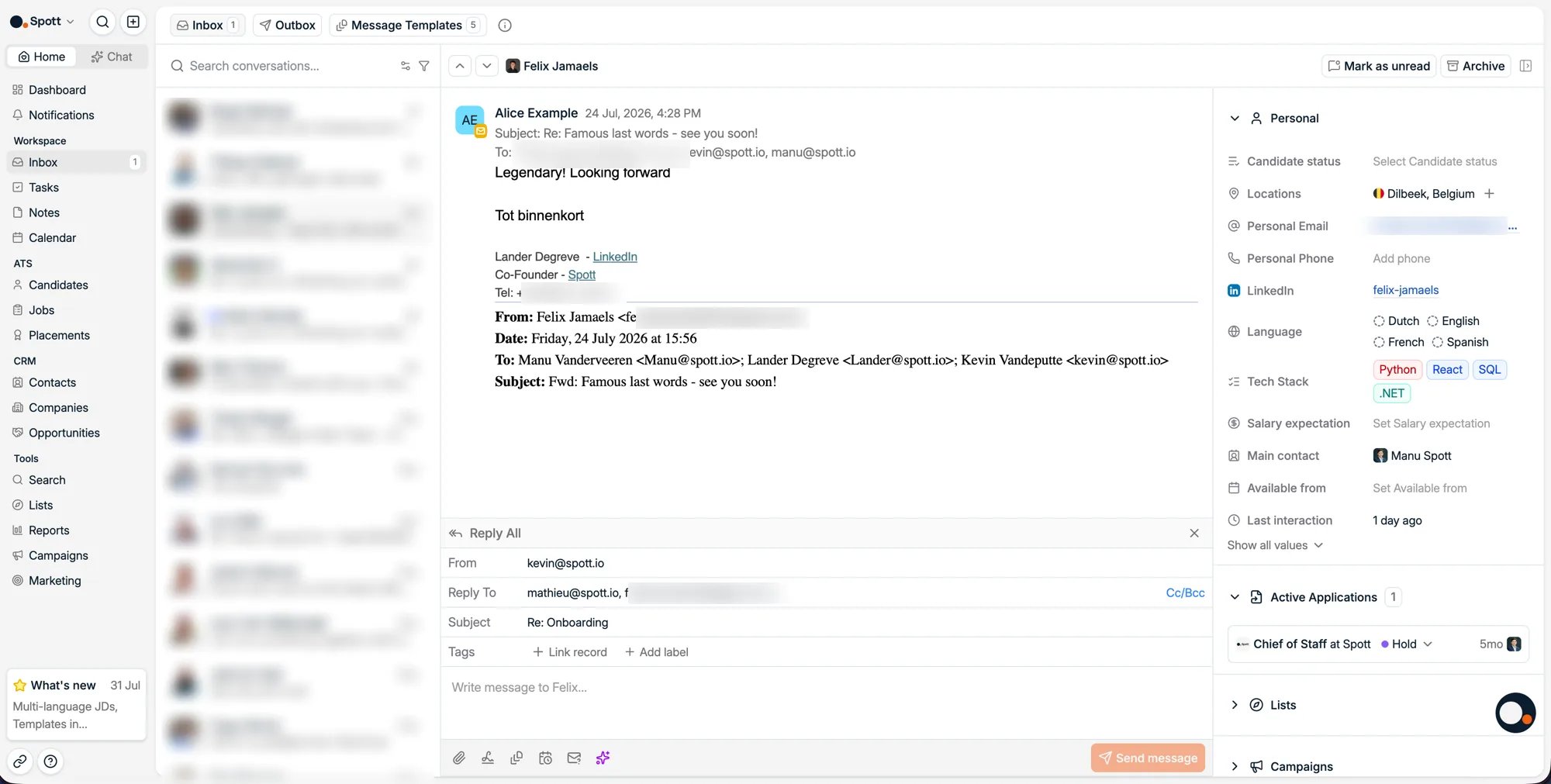Select the Spanish language option
This screenshot has height=784, width=1551.
point(1460,342)
